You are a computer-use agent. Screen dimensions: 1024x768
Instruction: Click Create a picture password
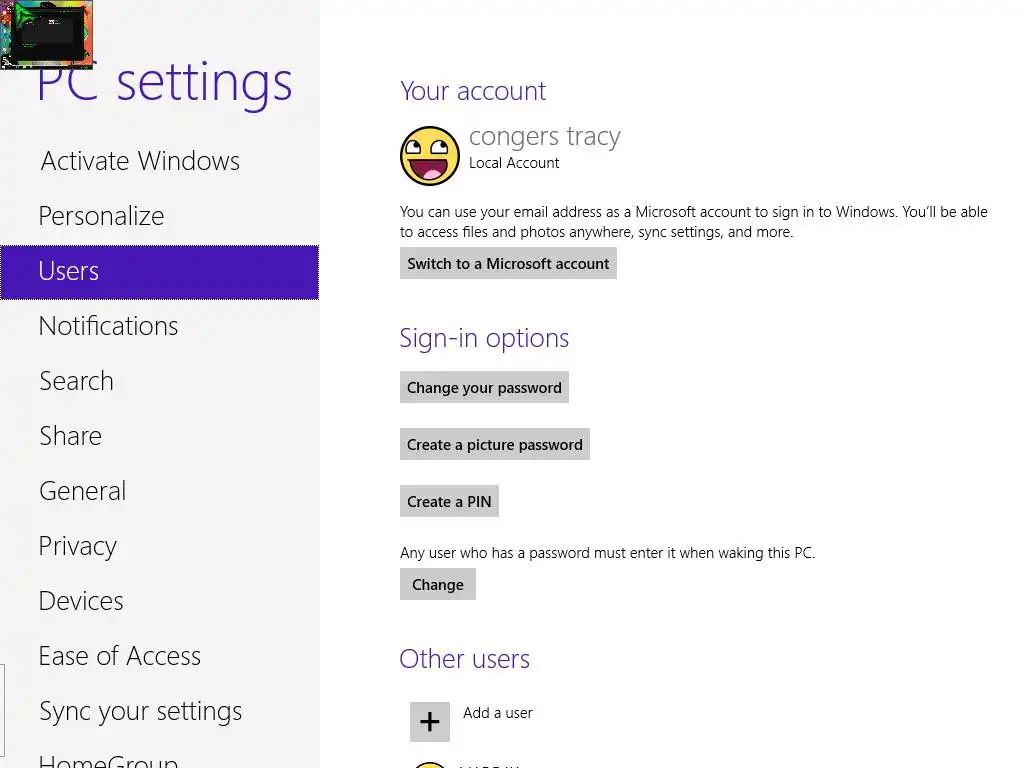pyautogui.click(x=494, y=444)
